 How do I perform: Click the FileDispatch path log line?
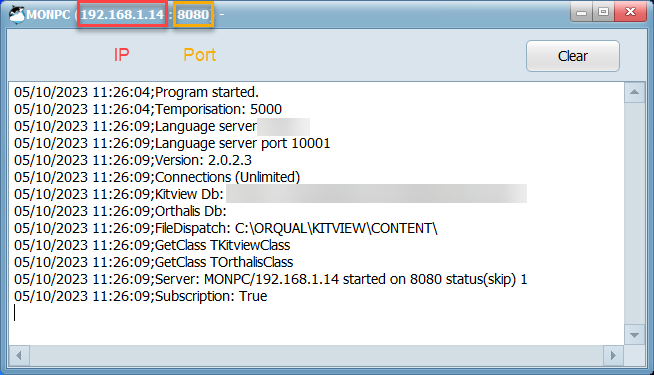[x=226, y=229]
